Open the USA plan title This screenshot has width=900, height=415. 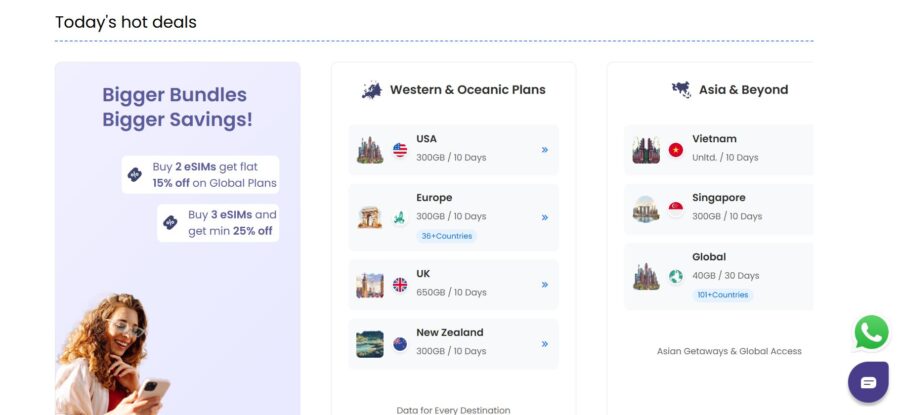point(426,139)
